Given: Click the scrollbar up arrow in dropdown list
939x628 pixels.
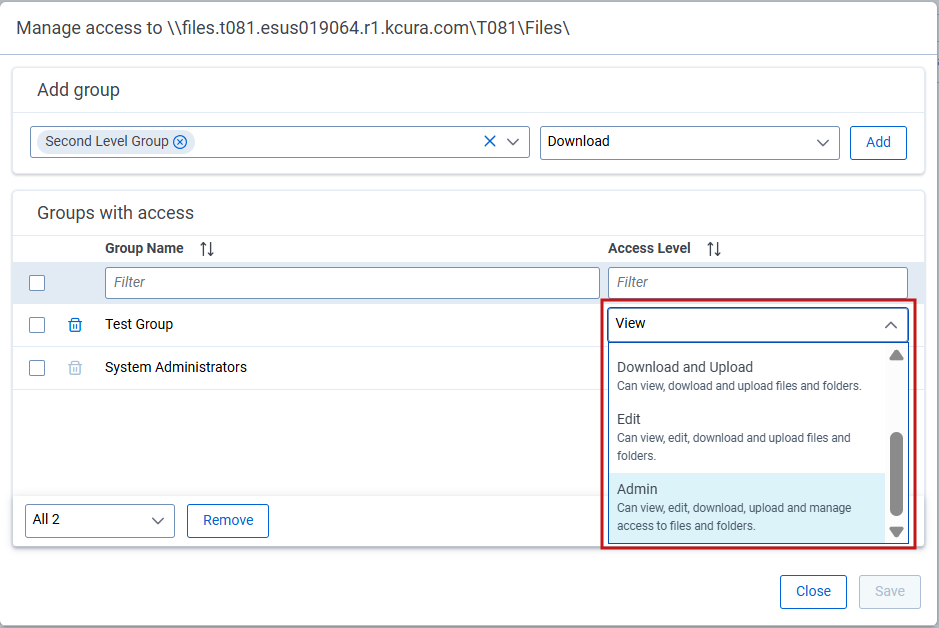Looking at the screenshot, I should [x=895, y=354].
